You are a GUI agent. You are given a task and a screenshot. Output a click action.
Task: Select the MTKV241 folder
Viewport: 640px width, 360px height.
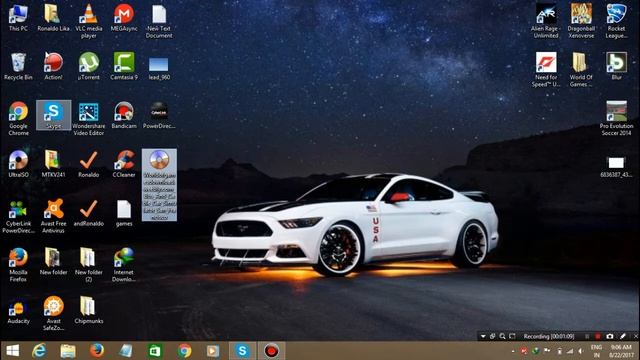pyautogui.click(x=53, y=164)
